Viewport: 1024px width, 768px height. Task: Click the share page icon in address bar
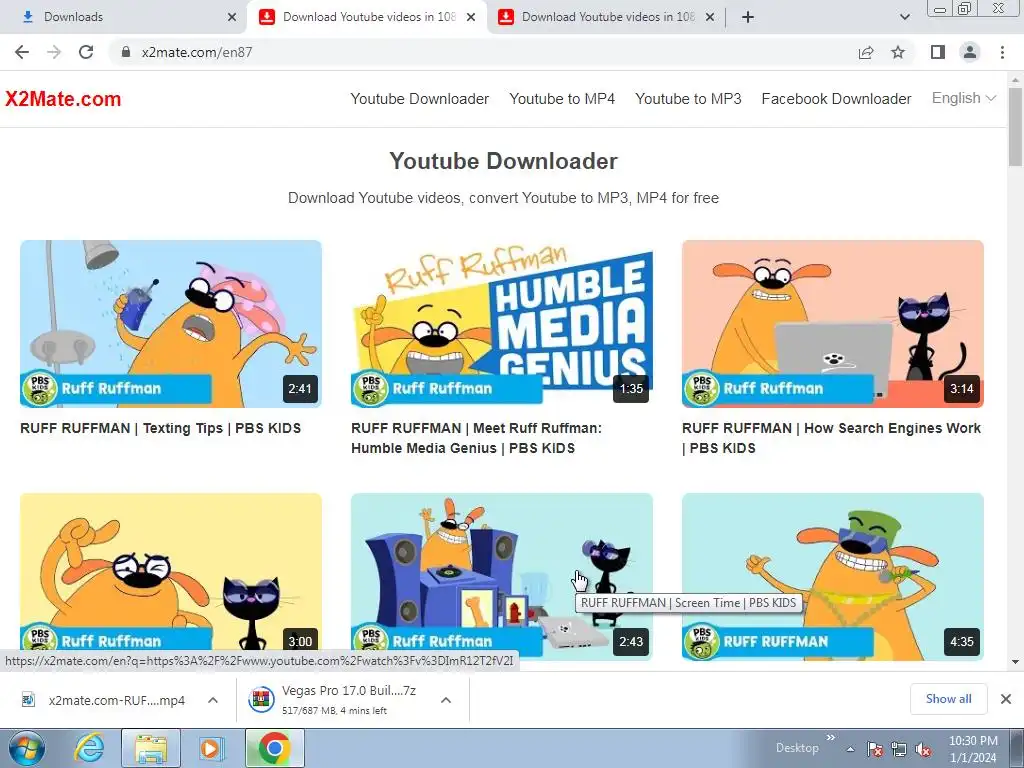point(866,52)
